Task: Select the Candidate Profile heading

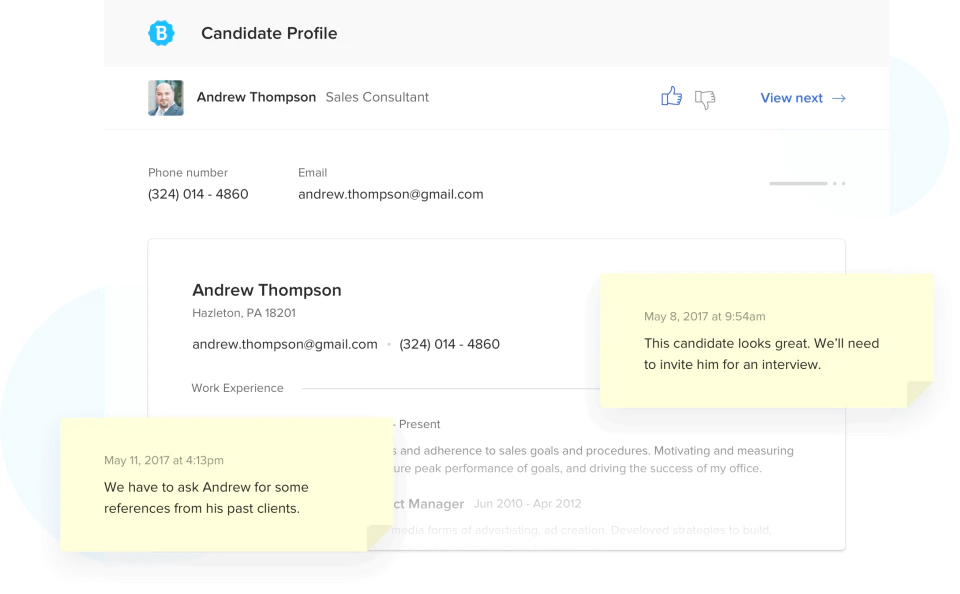Action: (269, 33)
